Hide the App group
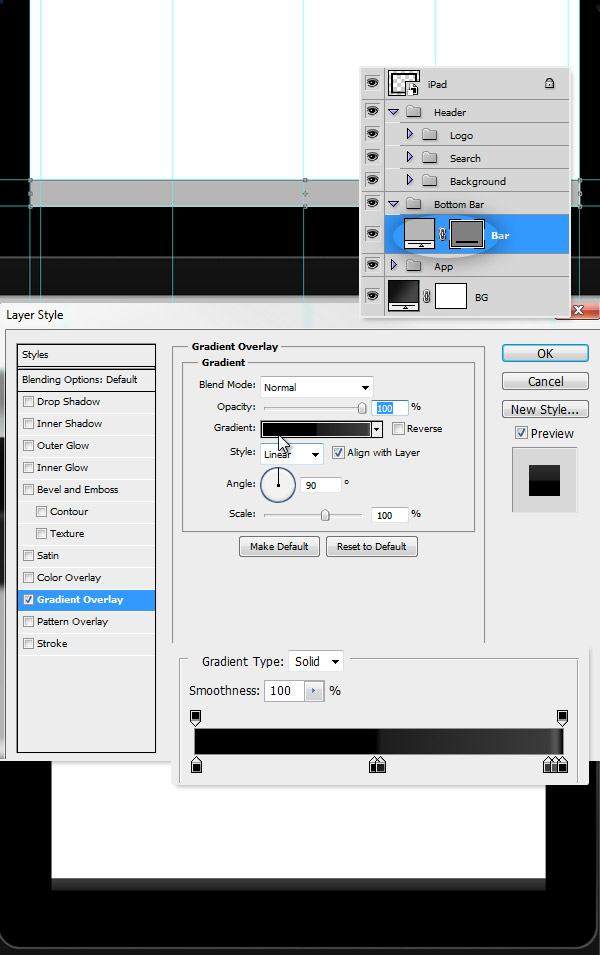600x955 pixels. point(372,264)
